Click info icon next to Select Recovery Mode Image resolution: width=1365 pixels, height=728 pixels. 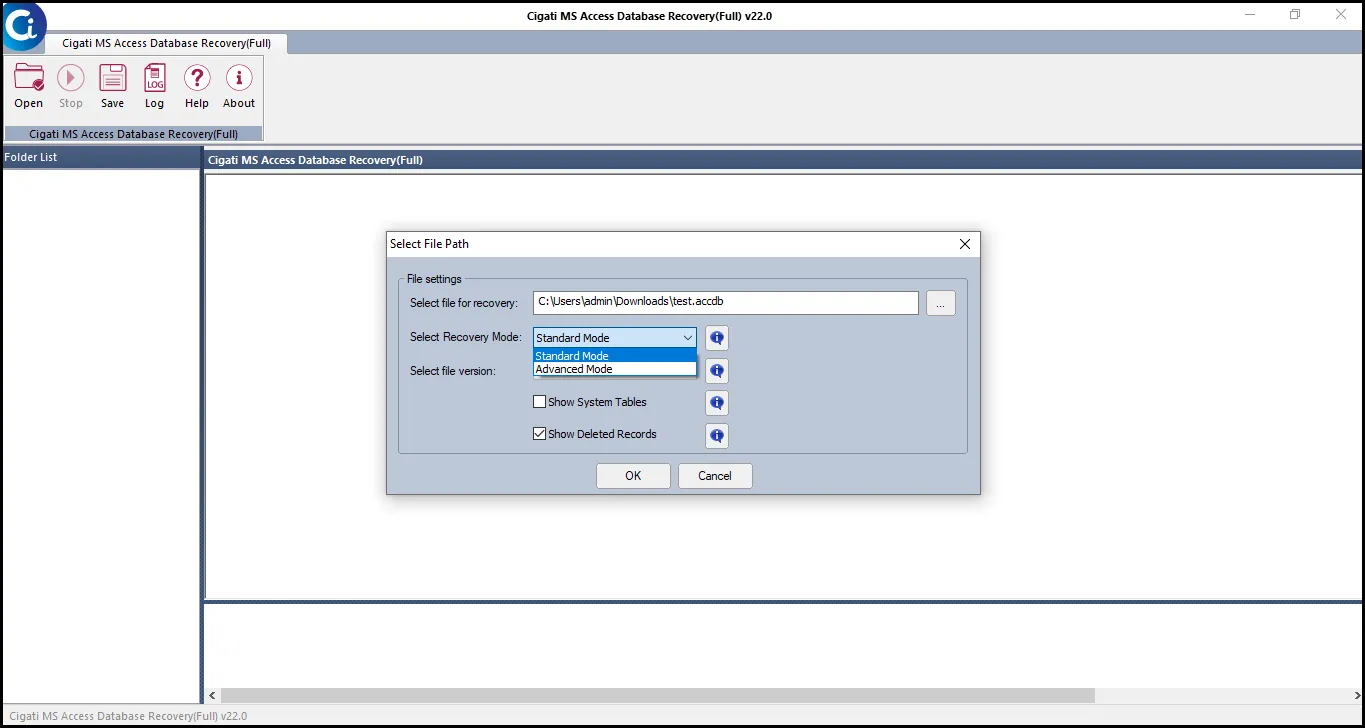coord(717,338)
